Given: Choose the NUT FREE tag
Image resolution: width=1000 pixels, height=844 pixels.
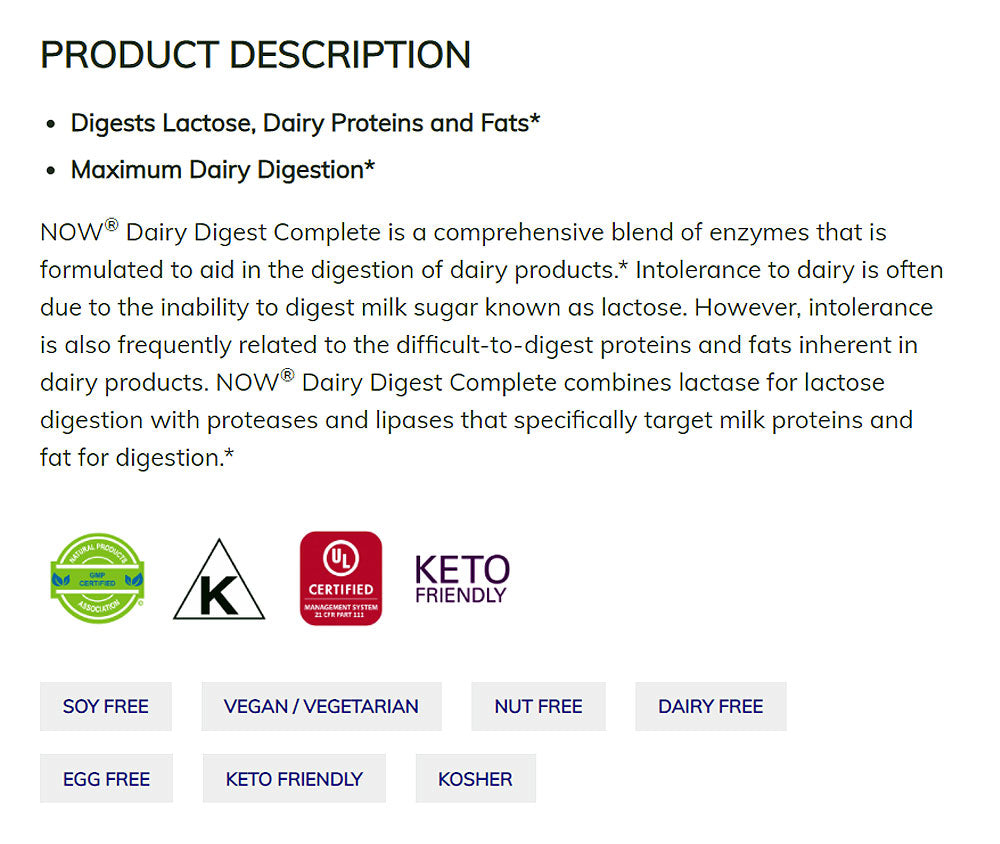Looking at the screenshot, I should pyautogui.click(x=538, y=706).
